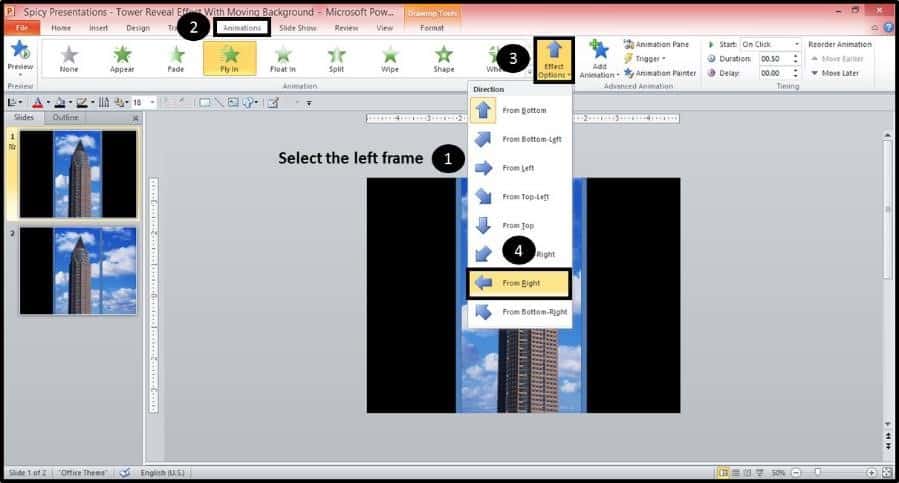Open the Effect Options dropdown
This screenshot has height=483, width=899.
pyautogui.click(x=554, y=60)
